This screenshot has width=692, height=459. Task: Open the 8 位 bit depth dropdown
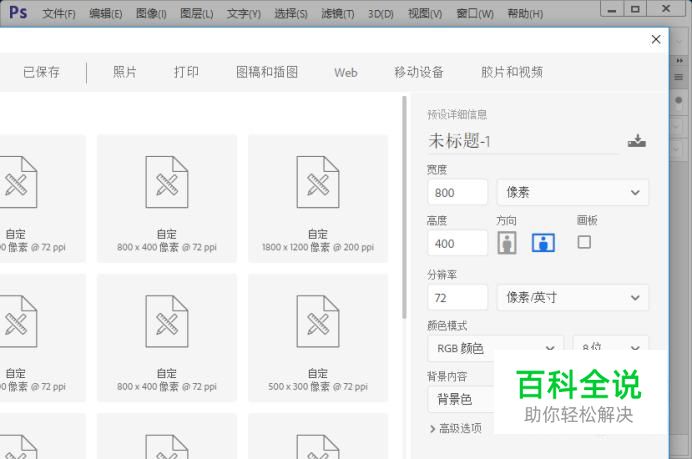coord(611,344)
